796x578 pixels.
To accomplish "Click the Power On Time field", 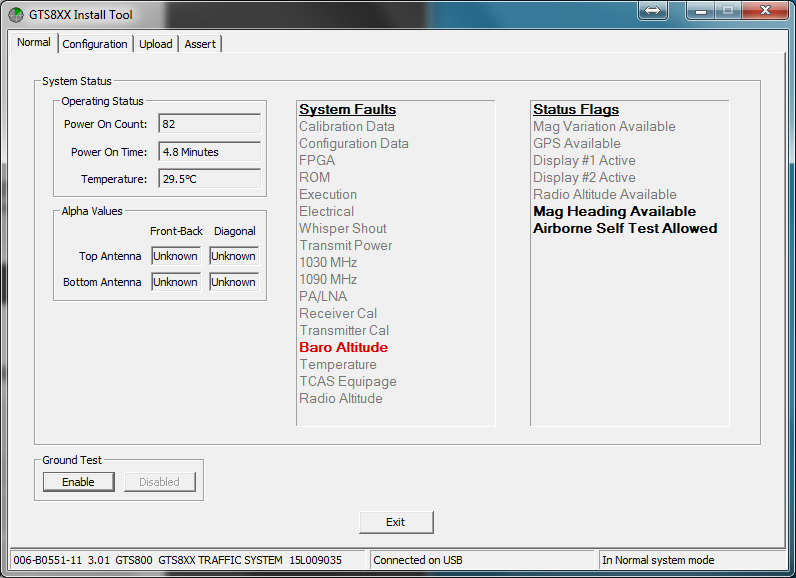I will coord(210,152).
